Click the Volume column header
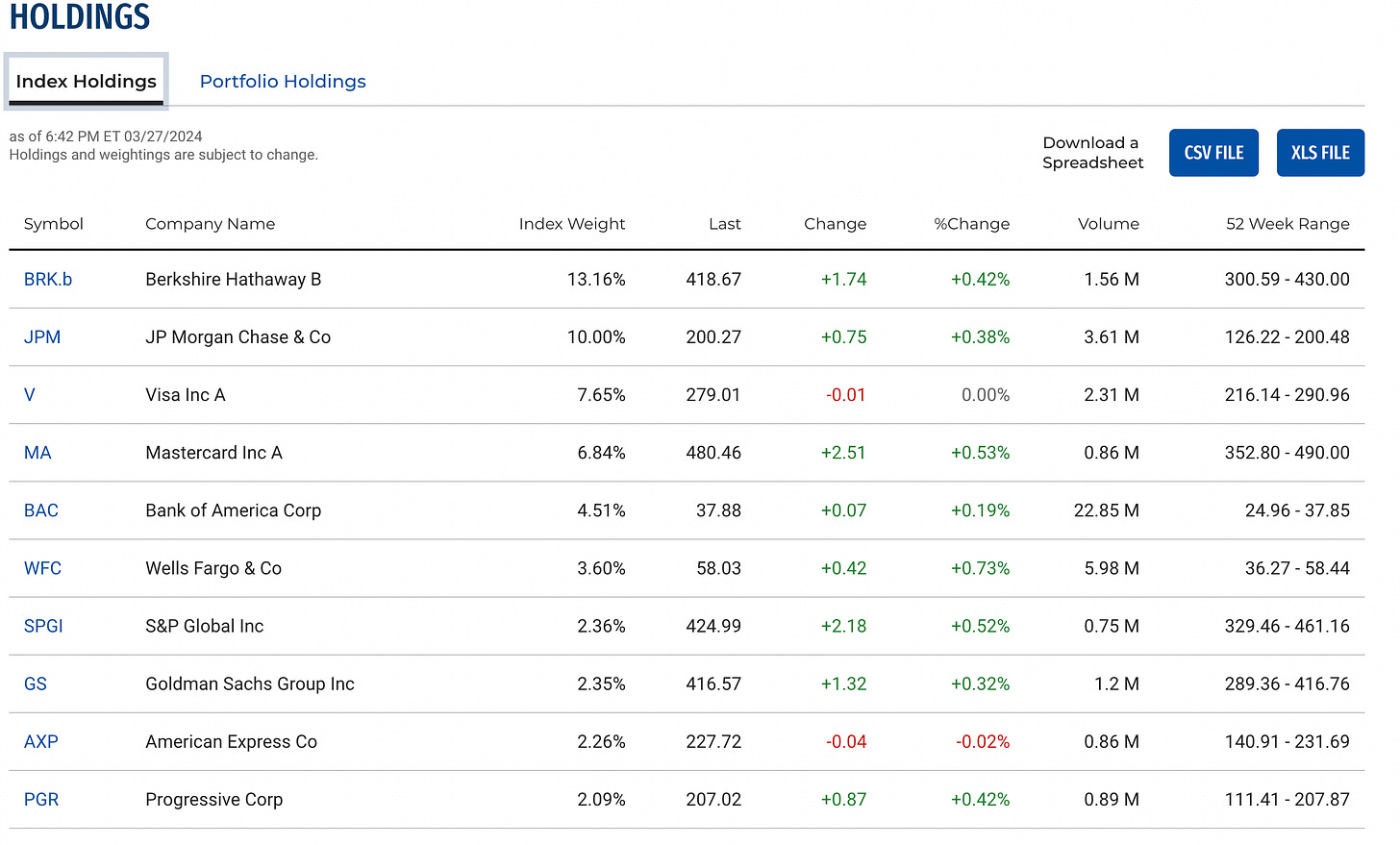The width and height of the screenshot is (1400, 845). point(1109,224)
